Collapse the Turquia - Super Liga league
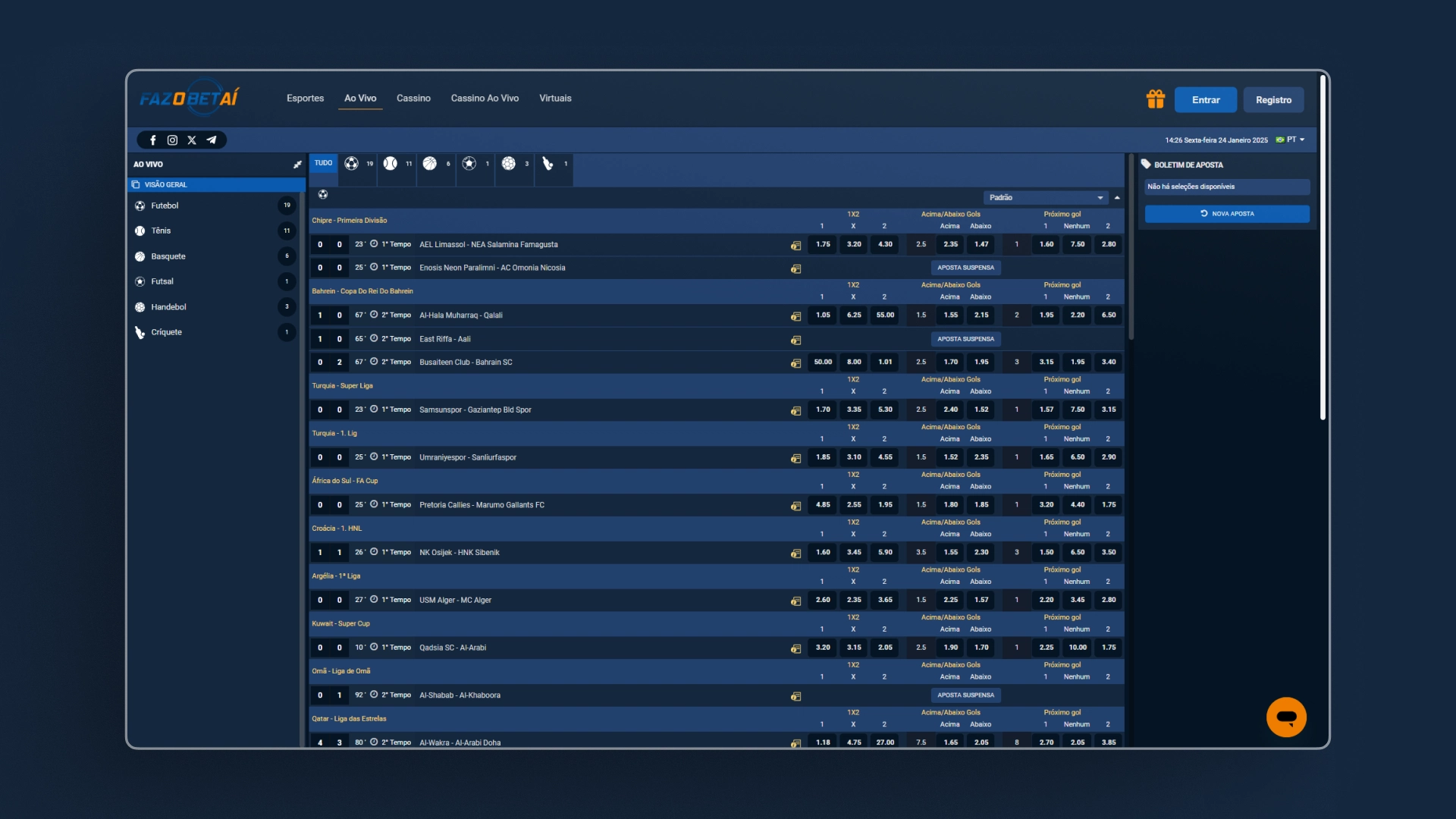The image size is (1456, 819). [x=342, y=386]
